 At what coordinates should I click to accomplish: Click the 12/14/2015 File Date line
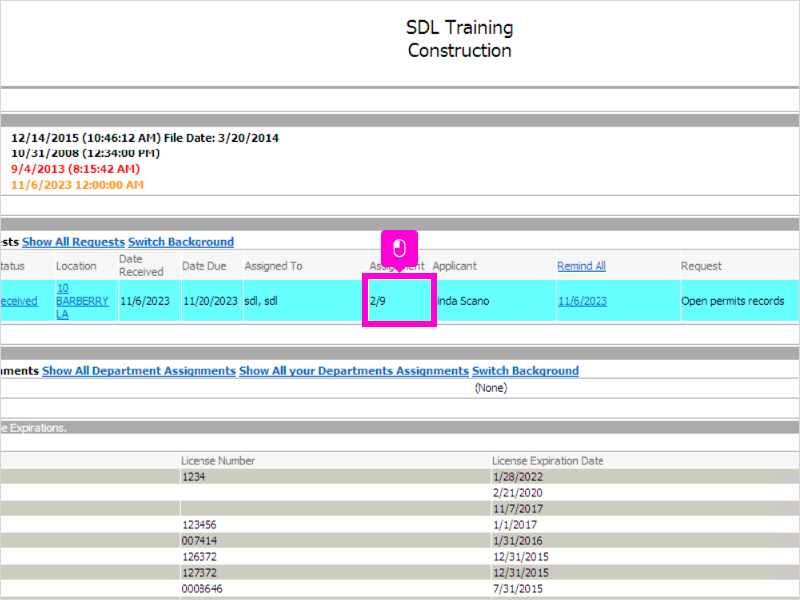coord(145,138)
